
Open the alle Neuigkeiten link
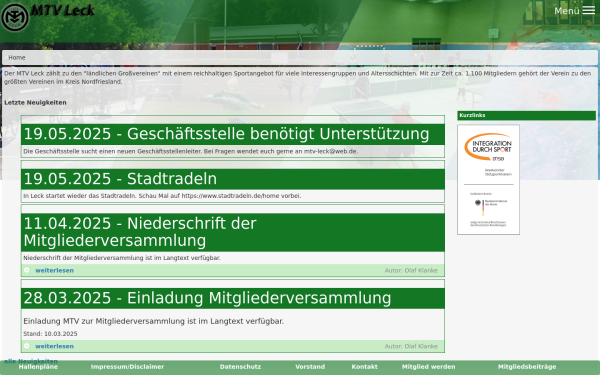click(x=31, y=361)
